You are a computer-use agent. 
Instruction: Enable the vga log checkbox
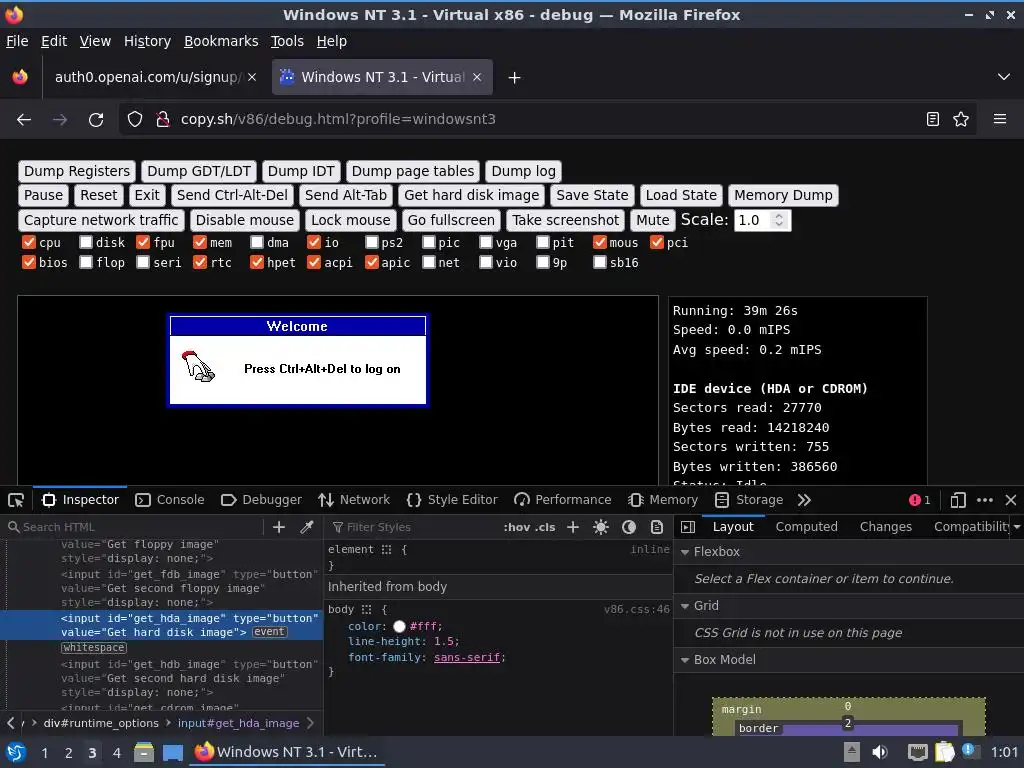pyautogui.click(x=486, y=242)
